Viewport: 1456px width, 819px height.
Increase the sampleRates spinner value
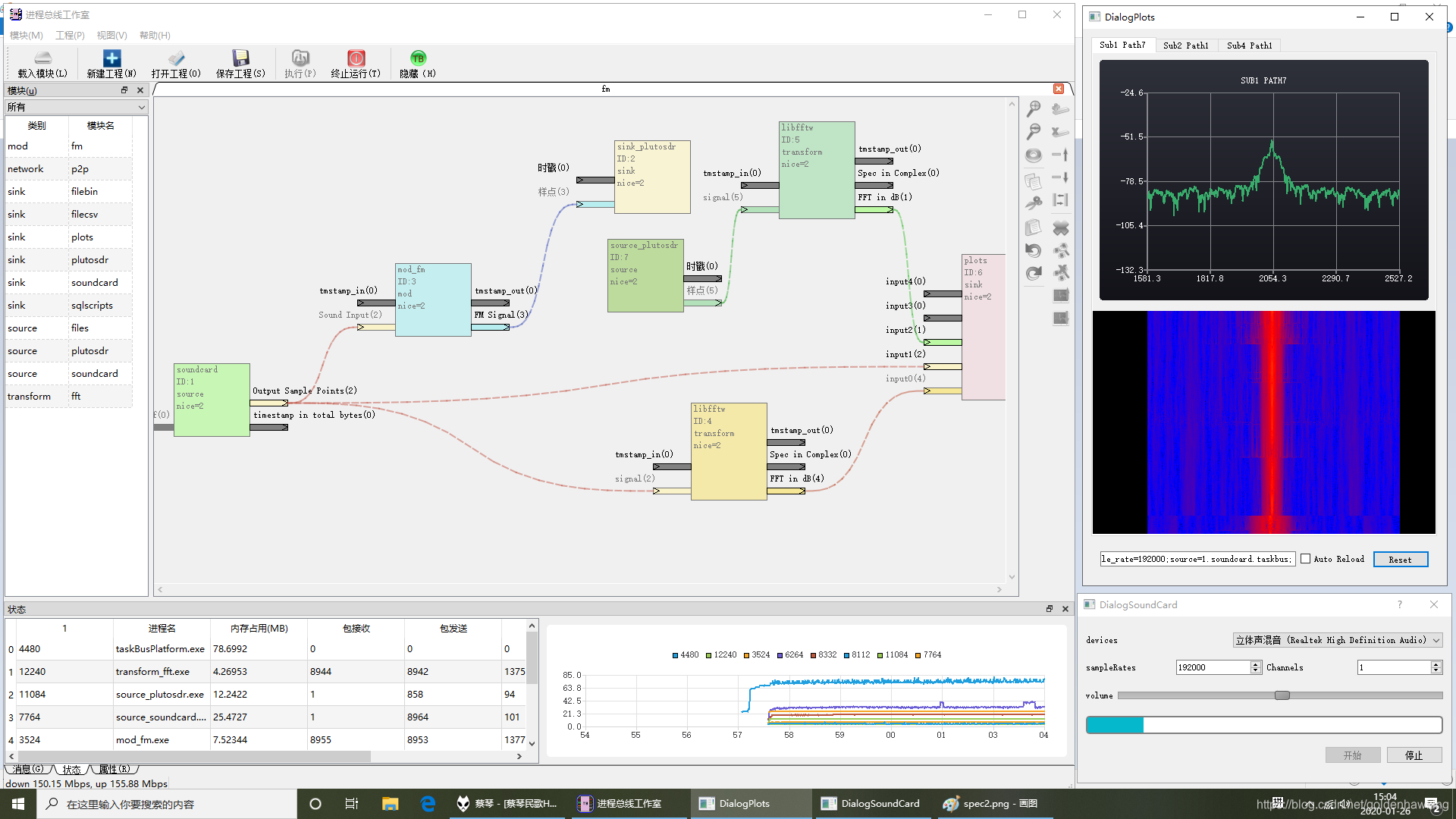[x=1256, y=664]
